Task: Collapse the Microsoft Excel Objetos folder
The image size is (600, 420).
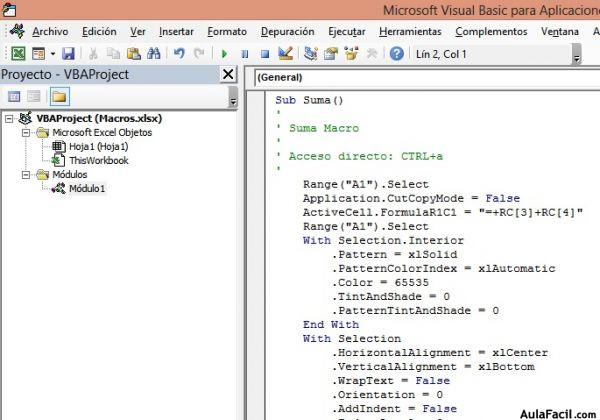Action: 26,133
